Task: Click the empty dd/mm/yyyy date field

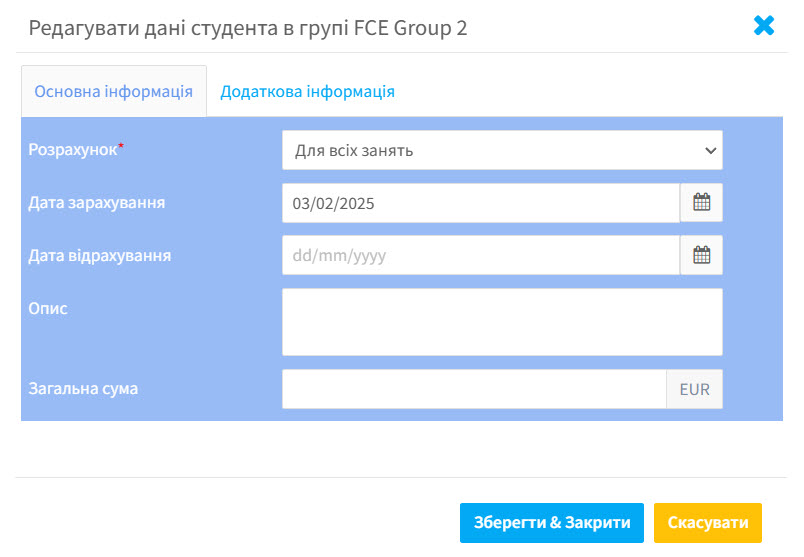Action: [480, 255]
